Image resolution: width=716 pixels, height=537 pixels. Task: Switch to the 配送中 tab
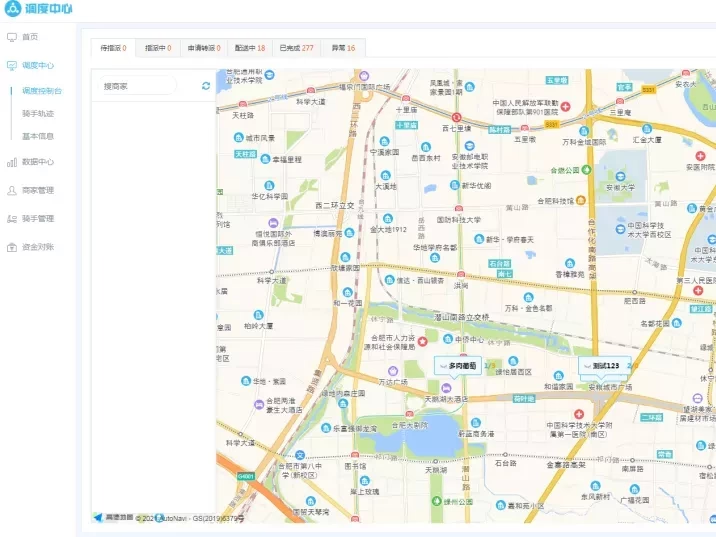coord(249,48)
